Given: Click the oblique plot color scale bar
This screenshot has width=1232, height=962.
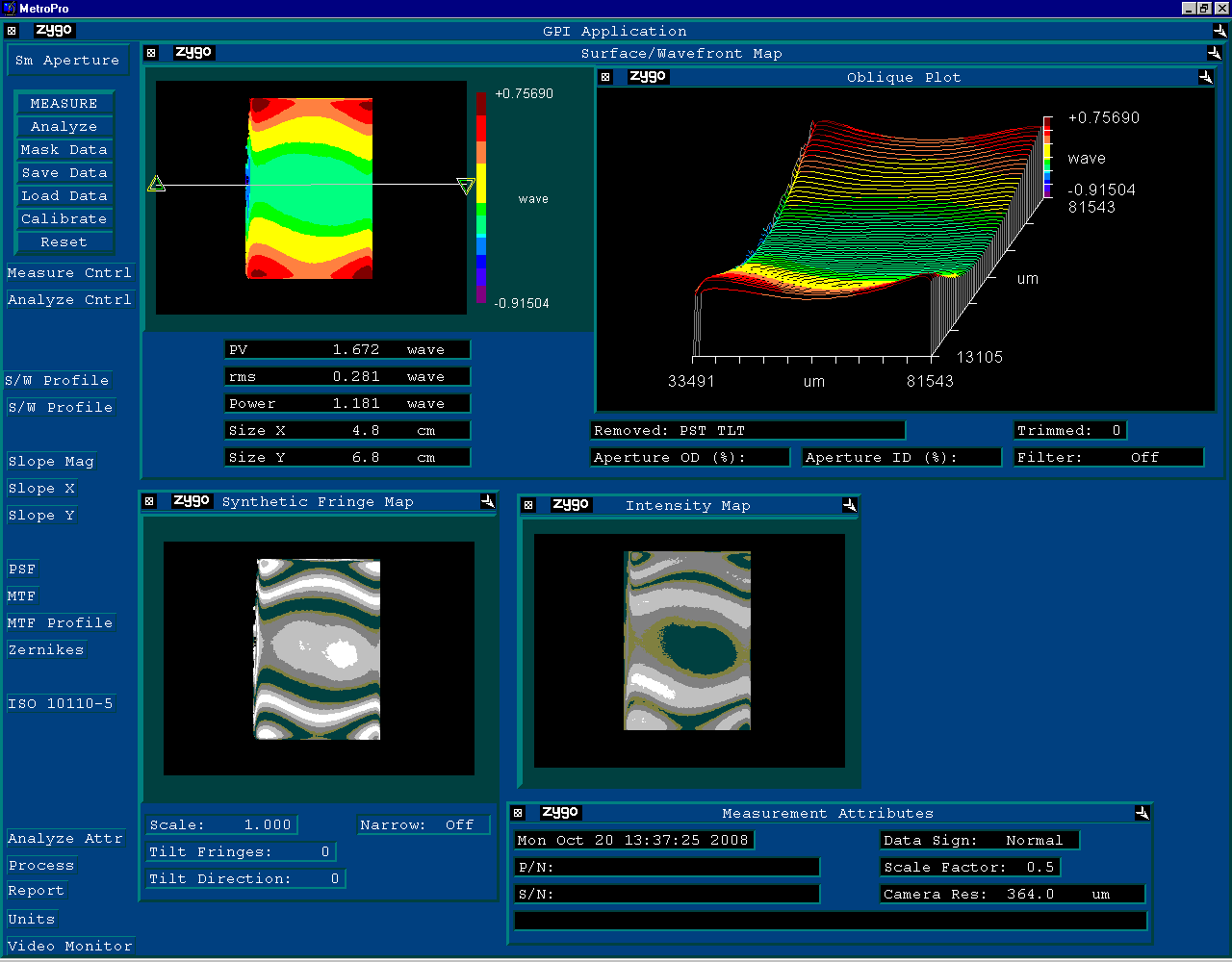Looking at the screenshot, I should (1048, 158).
